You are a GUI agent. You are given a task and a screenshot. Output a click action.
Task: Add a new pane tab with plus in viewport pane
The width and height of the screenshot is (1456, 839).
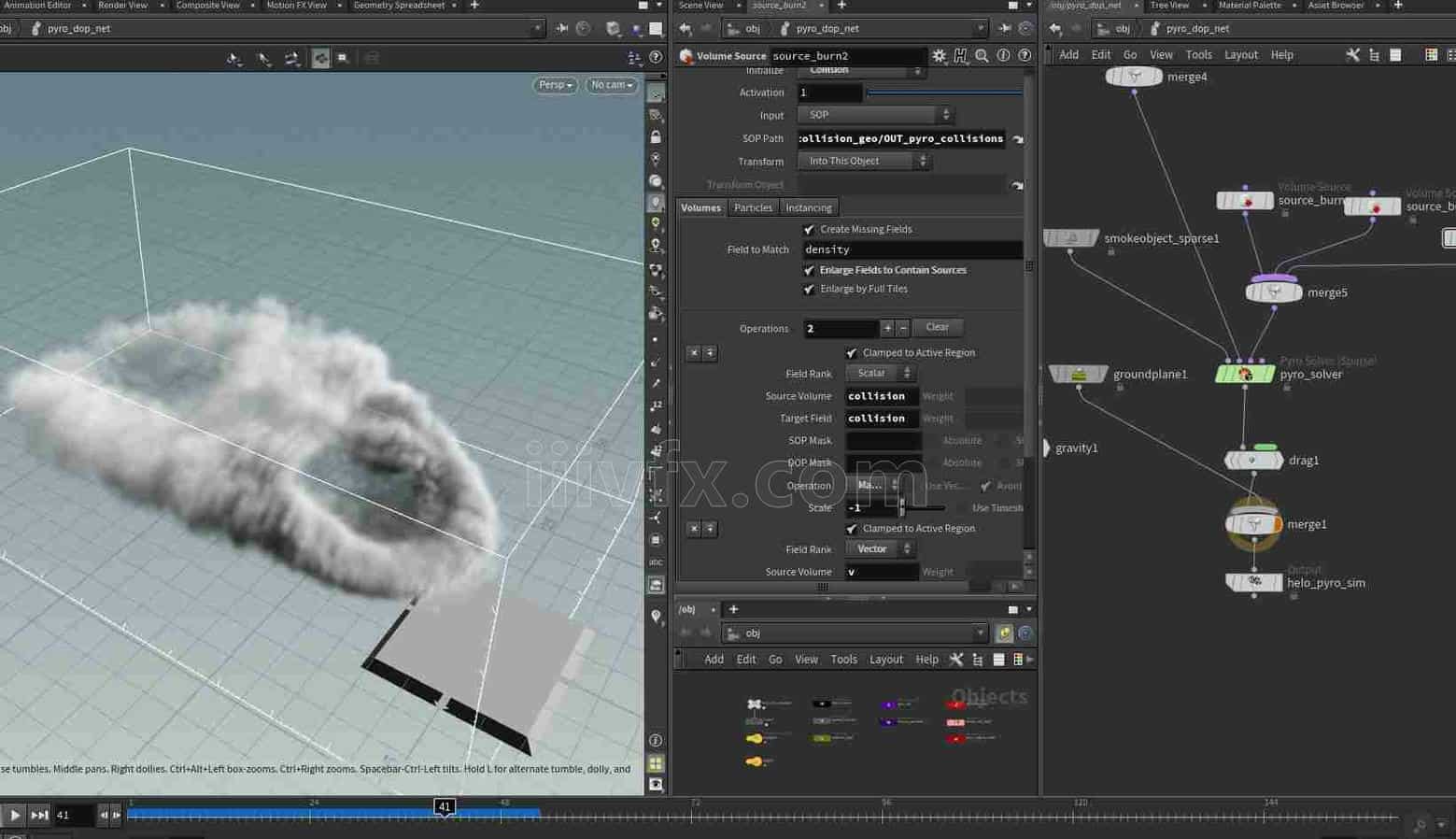[x=474, y=6]
